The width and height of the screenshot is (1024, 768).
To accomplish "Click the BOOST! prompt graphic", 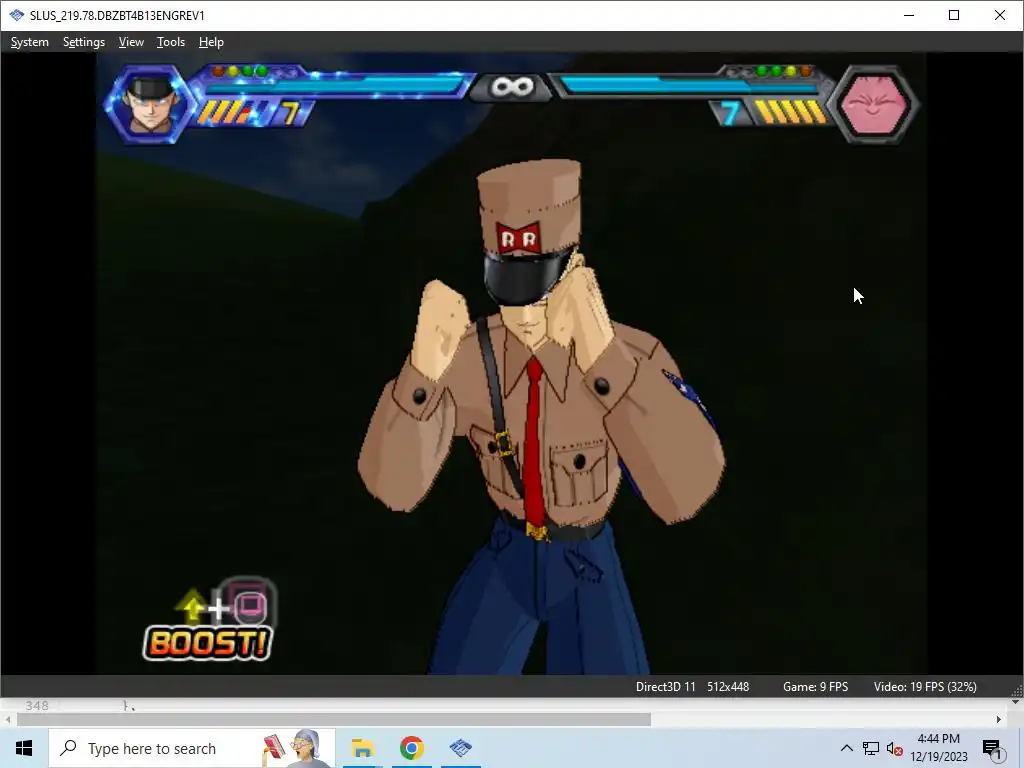I will click(207, 643).
